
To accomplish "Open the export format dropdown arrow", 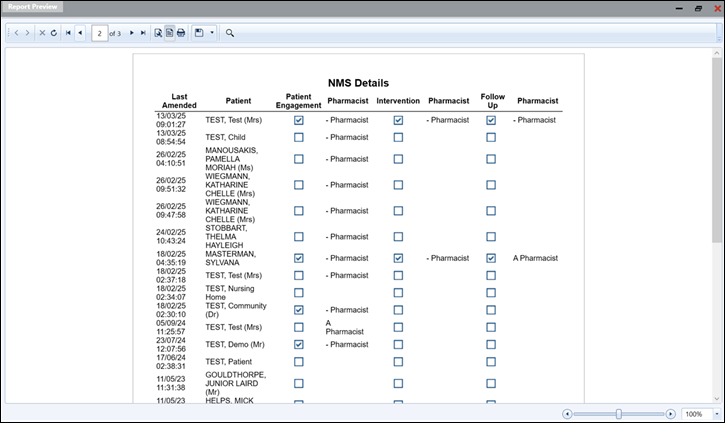I will 212,33.
